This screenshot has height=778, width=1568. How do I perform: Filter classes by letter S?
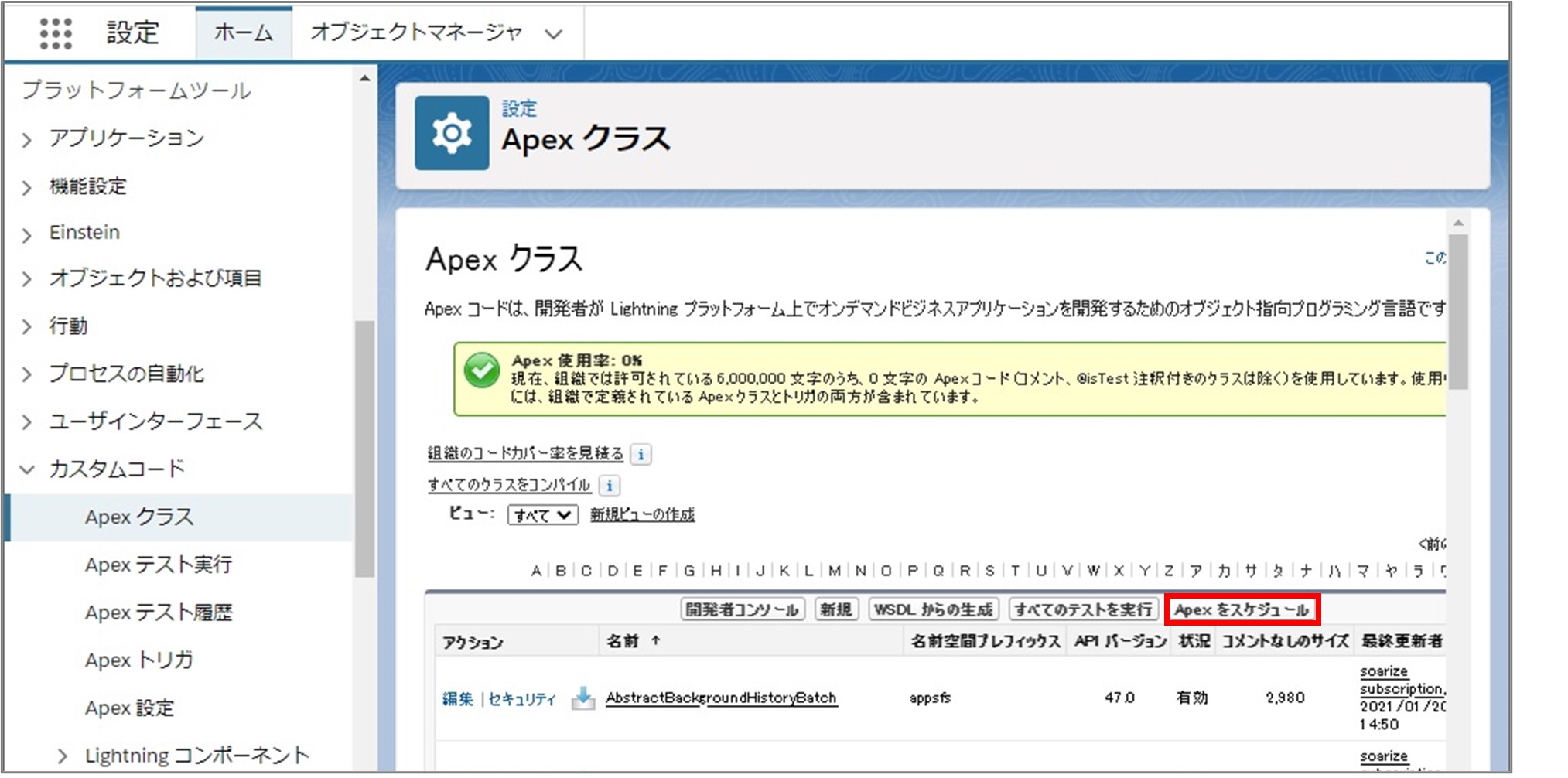tap(989, 571)
